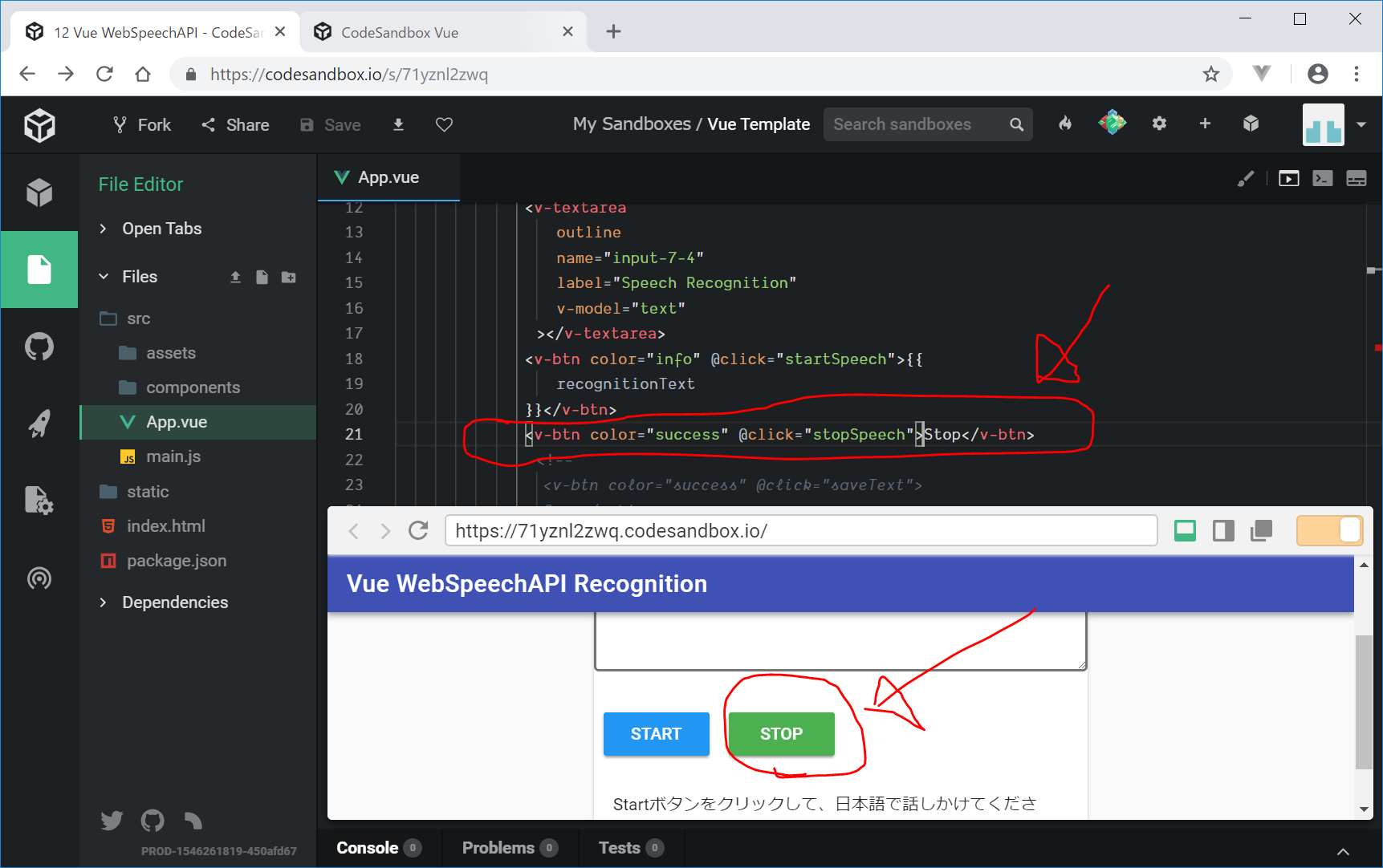Screen dimensions: 1383x868
Task: Open the Console tab
Action: 378,848
